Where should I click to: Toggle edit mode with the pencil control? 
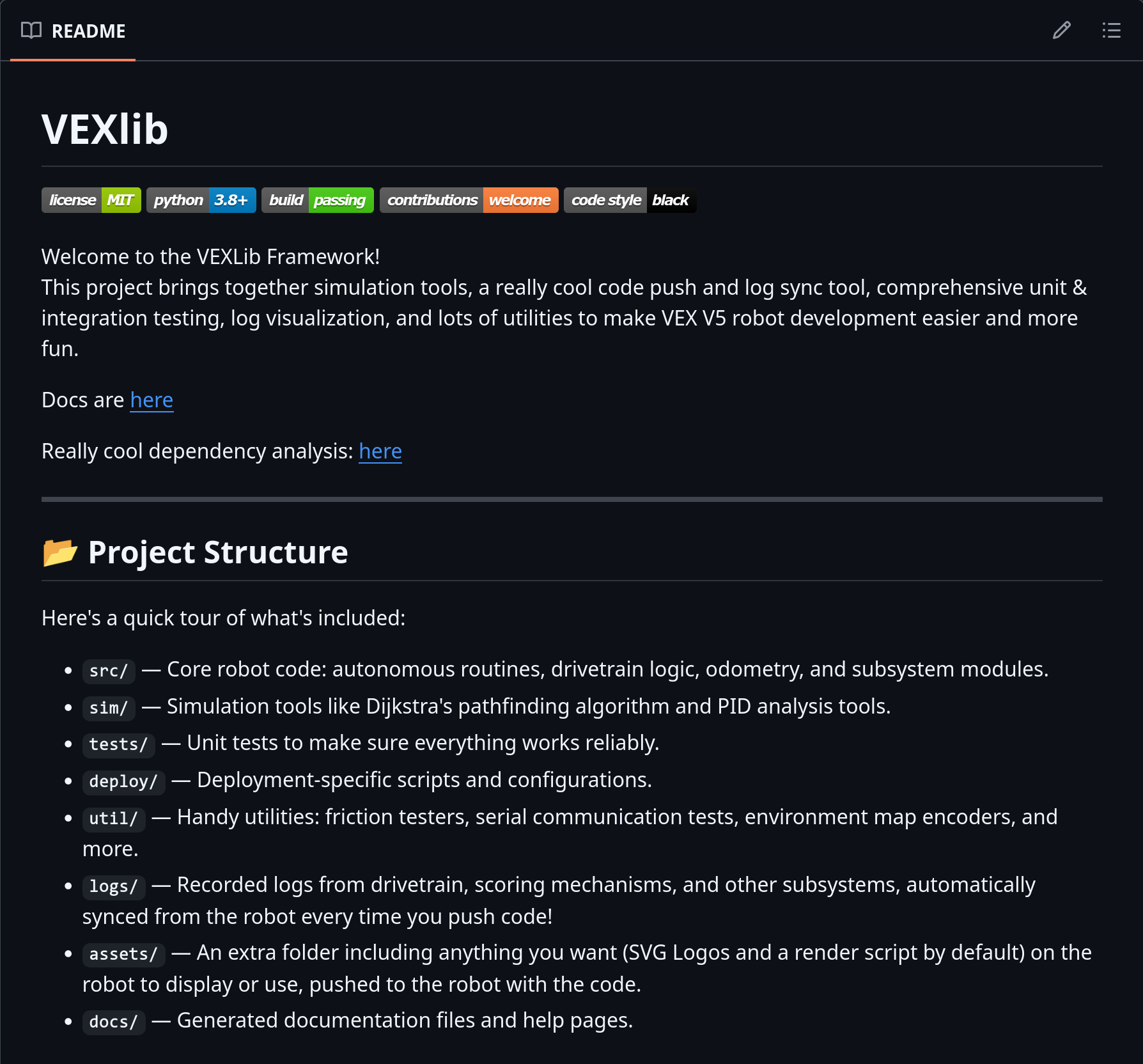1061,30
